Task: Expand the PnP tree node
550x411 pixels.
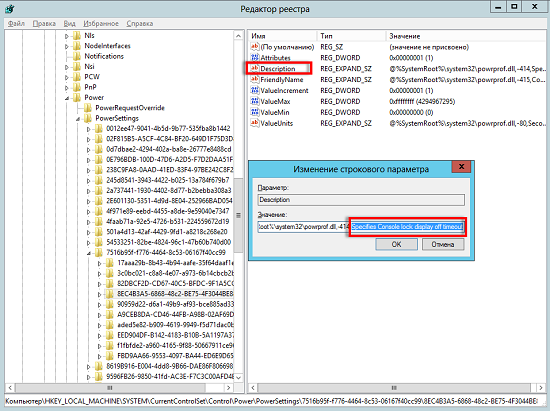Action: coord(67,88)
